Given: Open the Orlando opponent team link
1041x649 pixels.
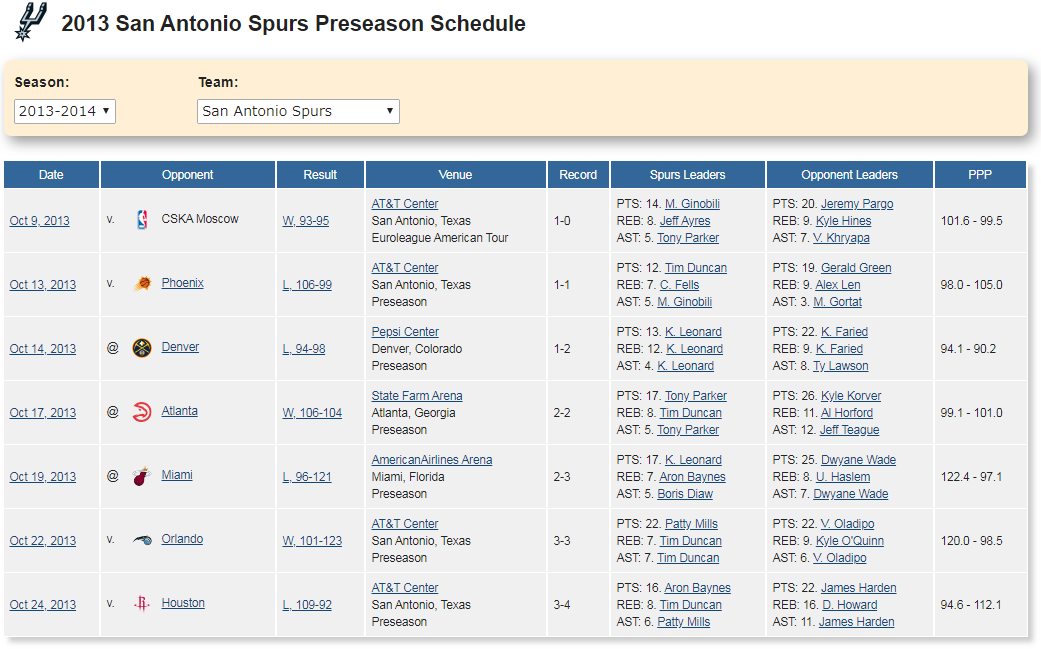Looking at the screenshot, I should (x=182, y=539).
